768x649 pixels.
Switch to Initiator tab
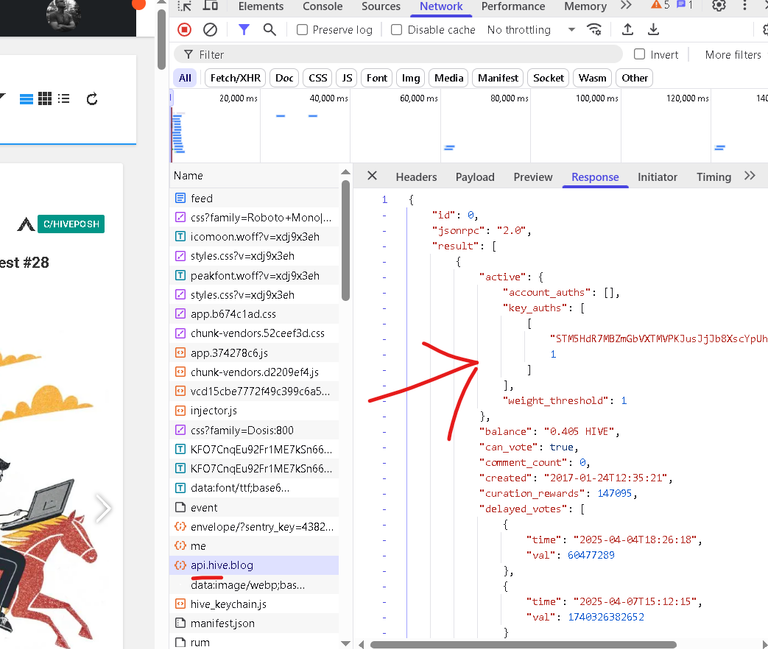tap(657, 177)
